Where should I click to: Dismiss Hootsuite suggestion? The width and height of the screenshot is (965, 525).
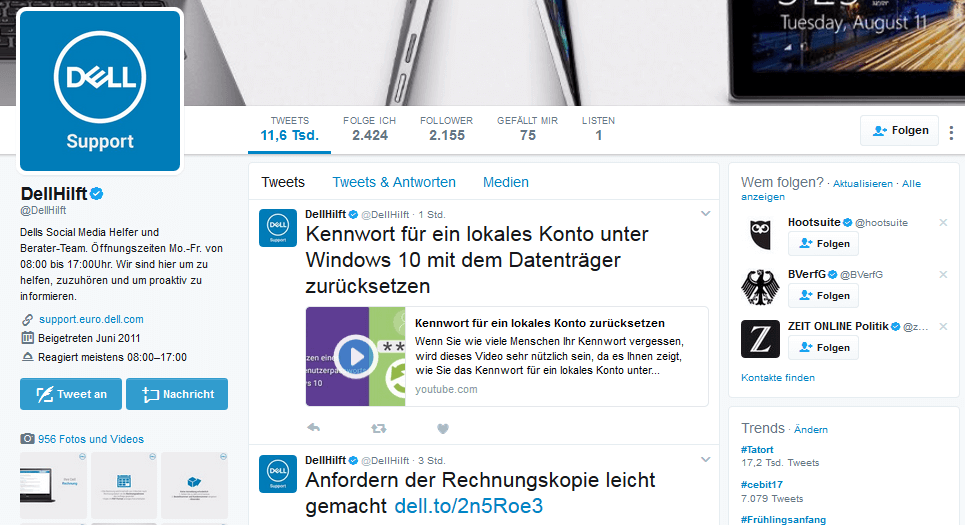[x=943, y=222]
